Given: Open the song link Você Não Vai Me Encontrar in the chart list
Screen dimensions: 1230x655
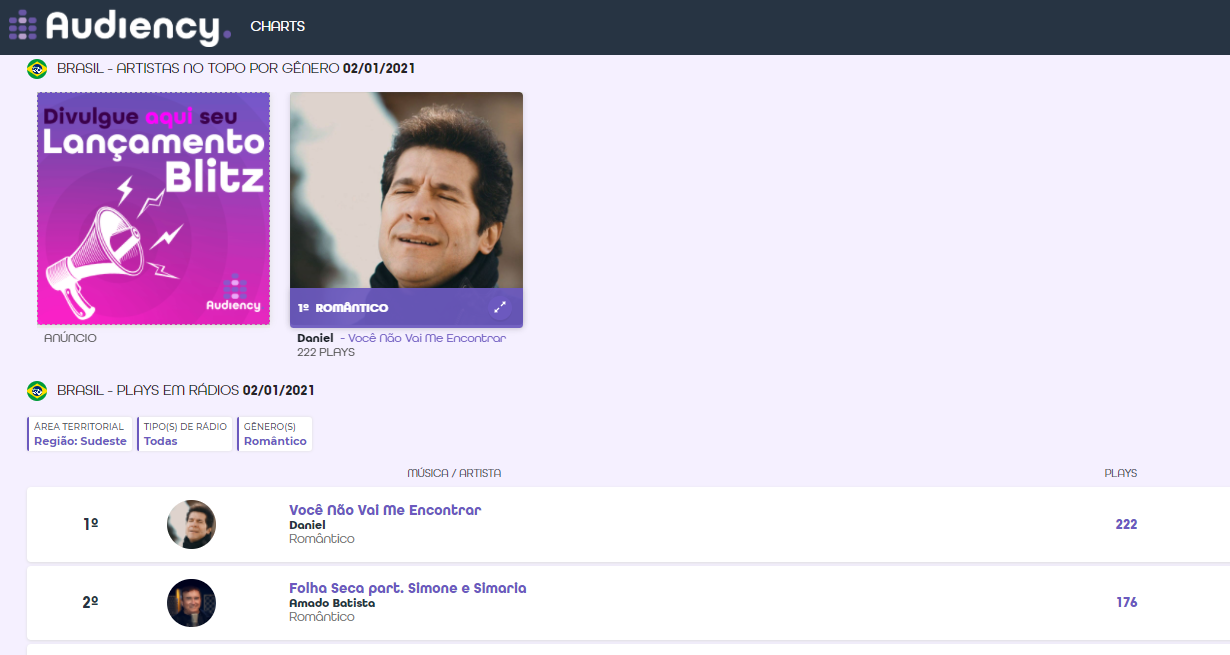Looking at the screenshot, I should pyautogui.click(x=385, y=510).
